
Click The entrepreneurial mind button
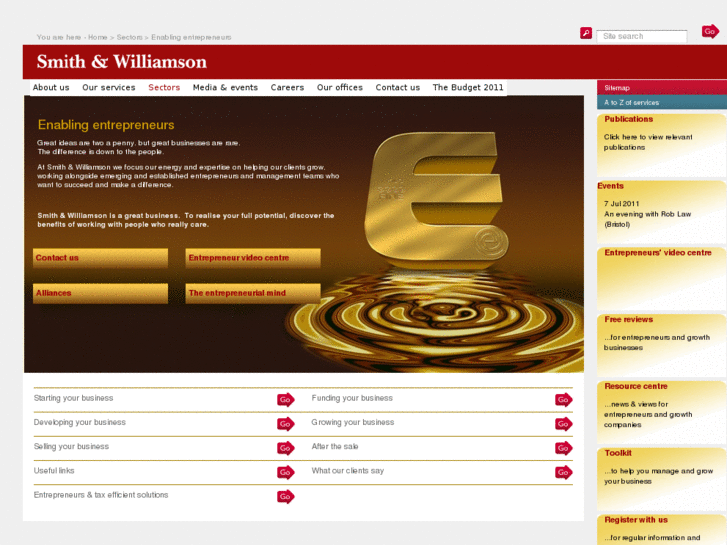pos(253,293)
